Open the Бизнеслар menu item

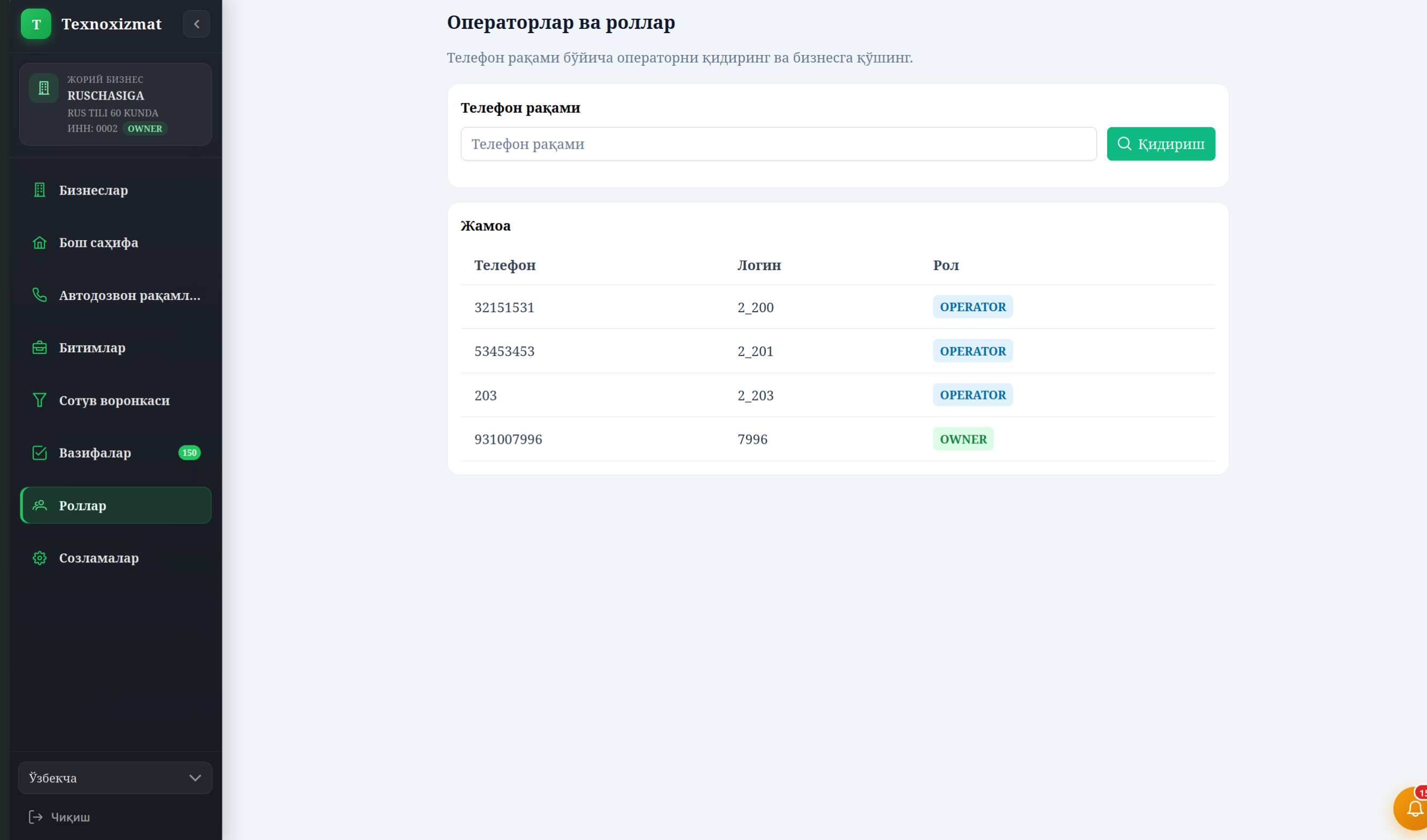pos(116,190)
